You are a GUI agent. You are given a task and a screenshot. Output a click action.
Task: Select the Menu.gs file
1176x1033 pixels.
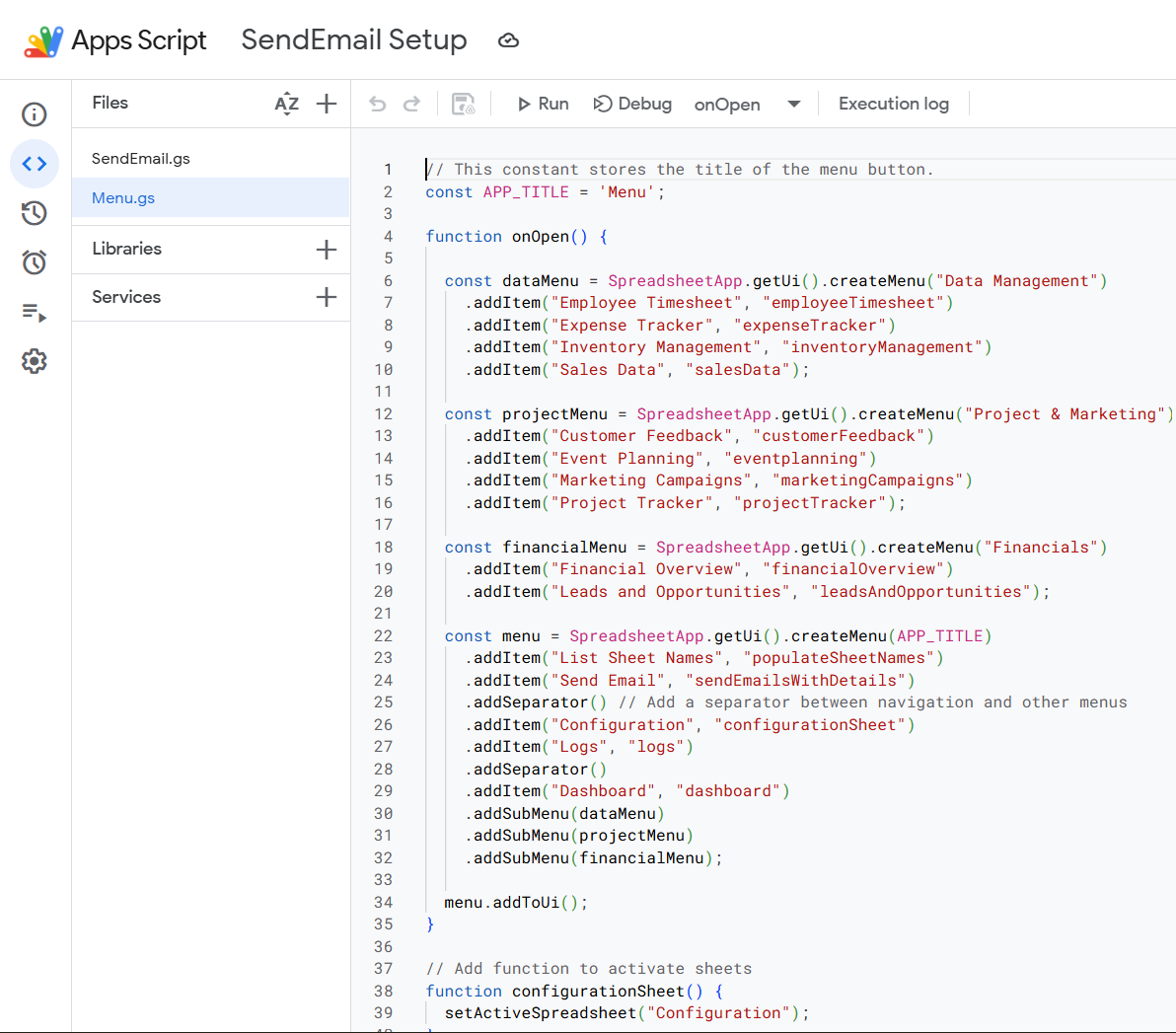(x=211, y=198)
